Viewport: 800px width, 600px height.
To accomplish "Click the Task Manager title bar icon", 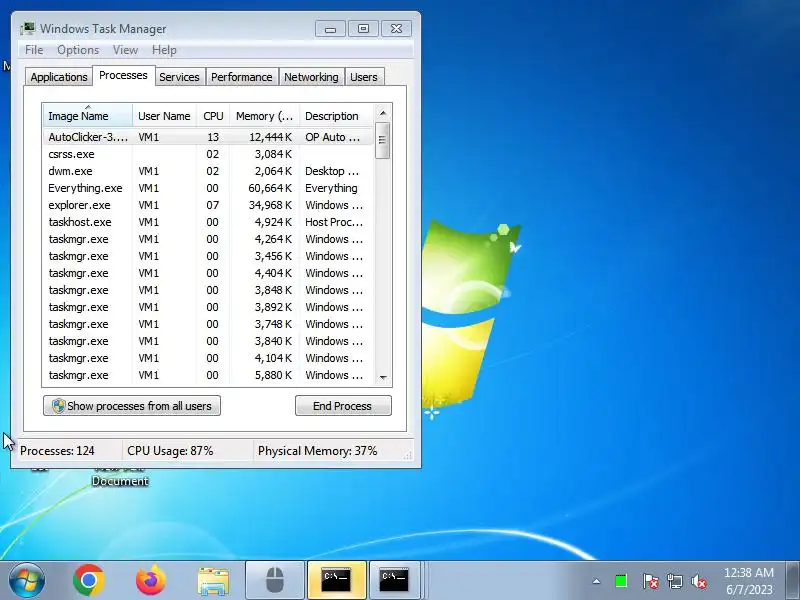I will (28, 29).
